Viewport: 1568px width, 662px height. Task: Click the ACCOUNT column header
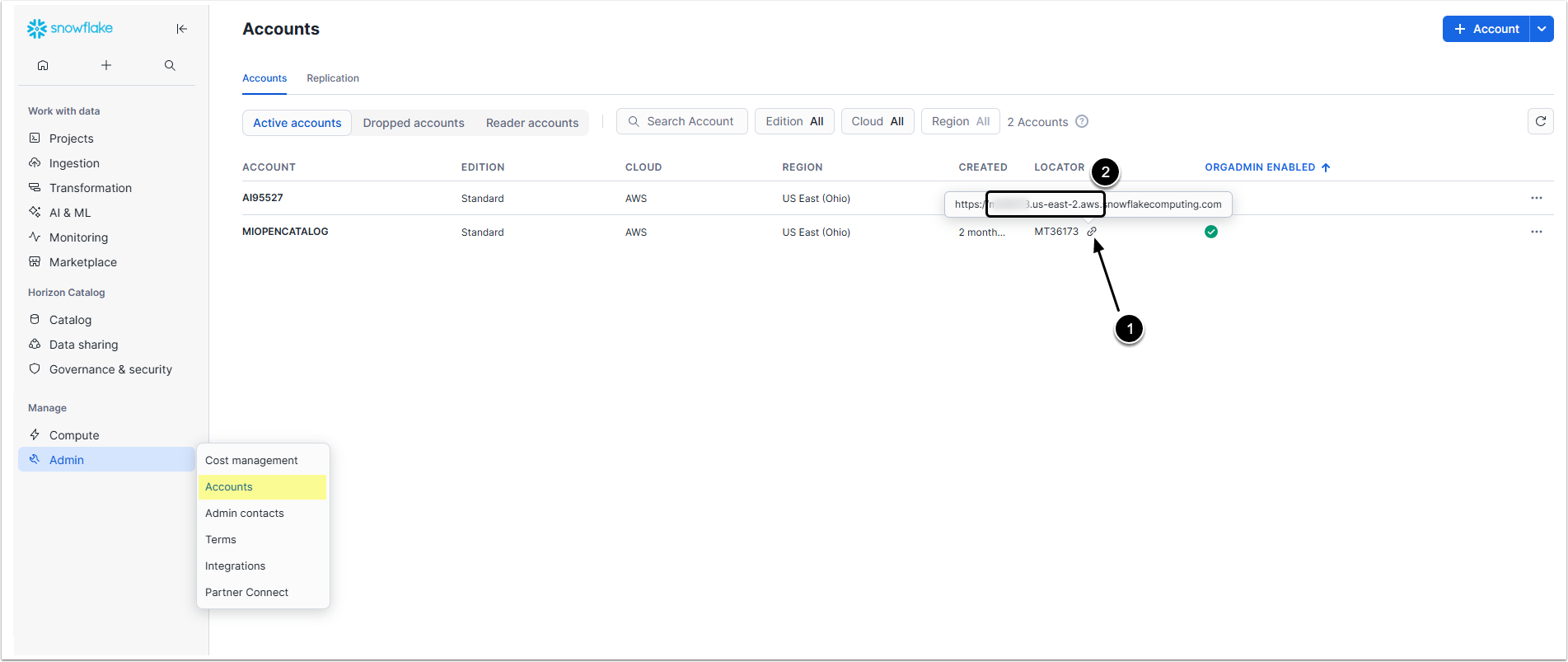click(x=269, y=167)
